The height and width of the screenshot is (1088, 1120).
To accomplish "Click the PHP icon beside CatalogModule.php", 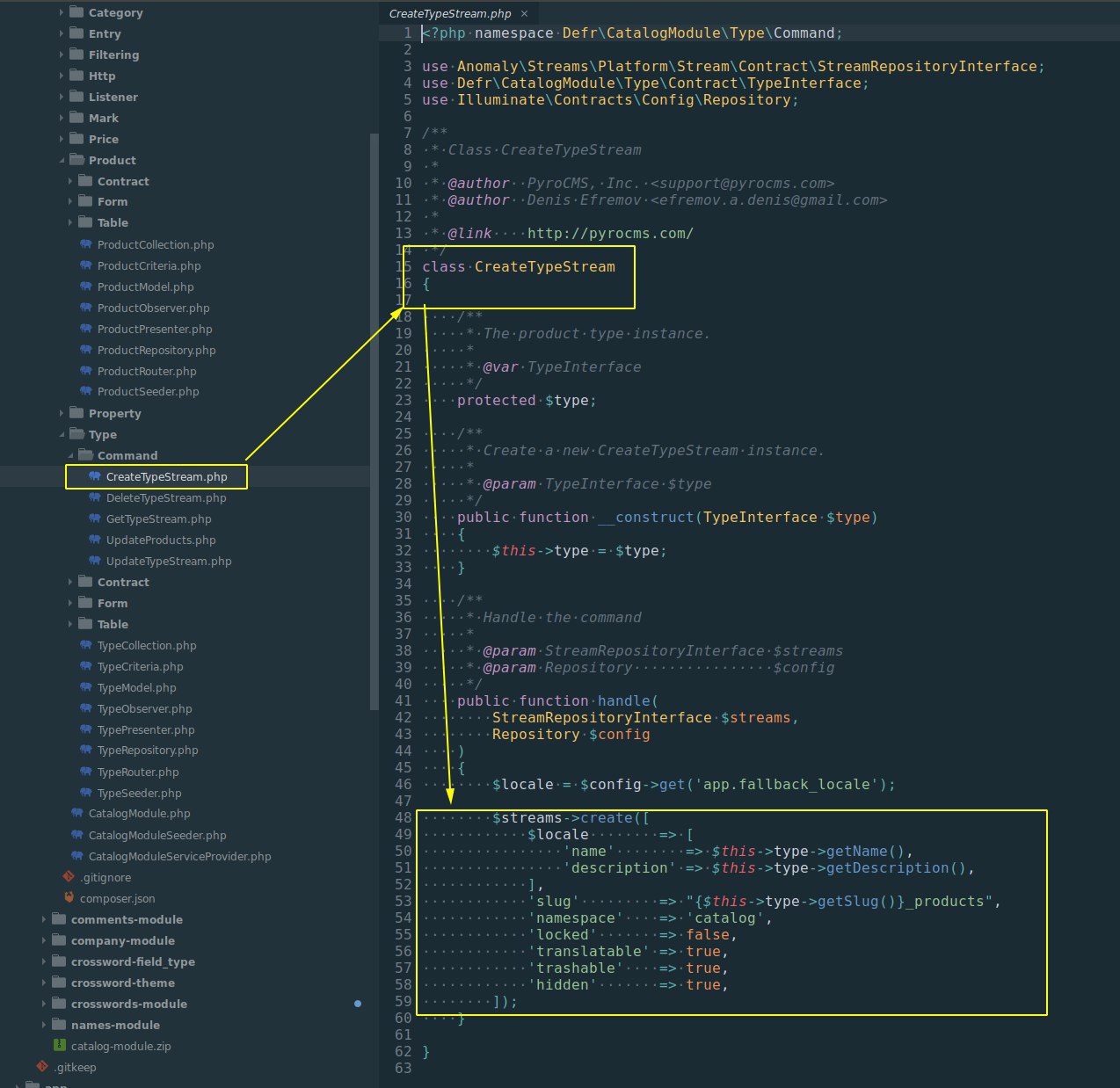I will click(x=77, y=814).
